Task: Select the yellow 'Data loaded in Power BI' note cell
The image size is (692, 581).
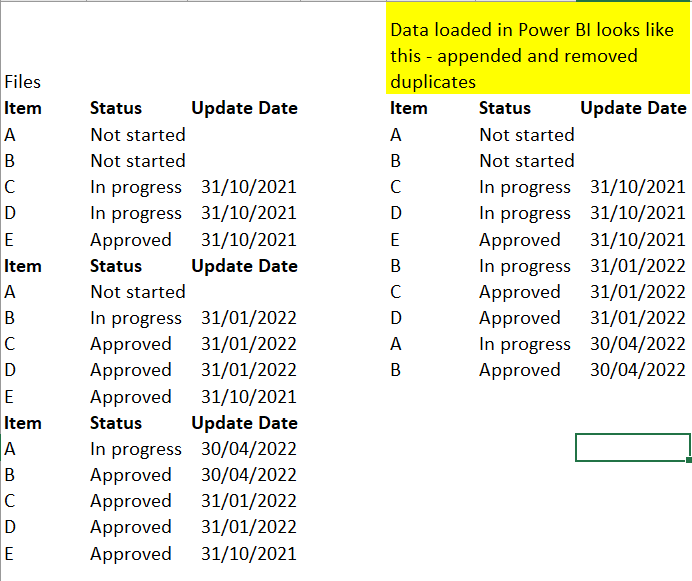Action: coord(538,49)
